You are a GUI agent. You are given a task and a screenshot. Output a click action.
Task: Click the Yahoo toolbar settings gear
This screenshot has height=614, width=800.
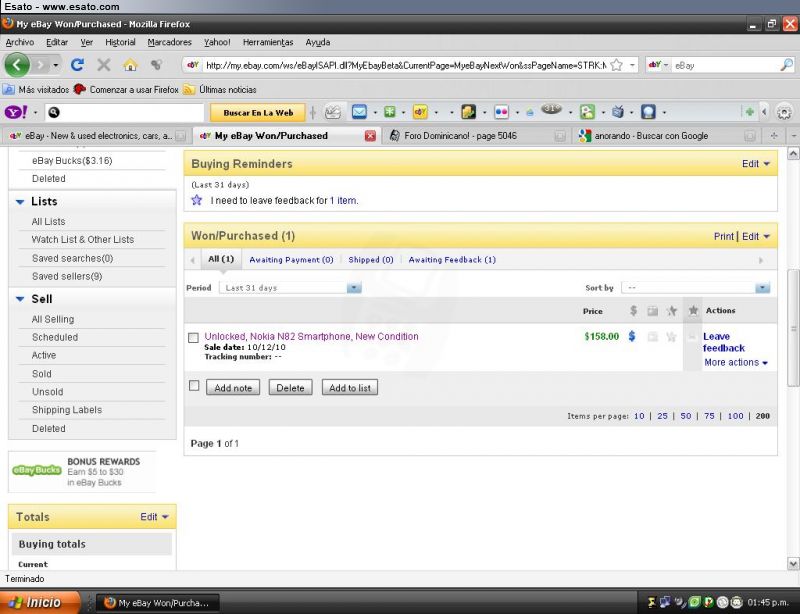(x=784, y=112)
